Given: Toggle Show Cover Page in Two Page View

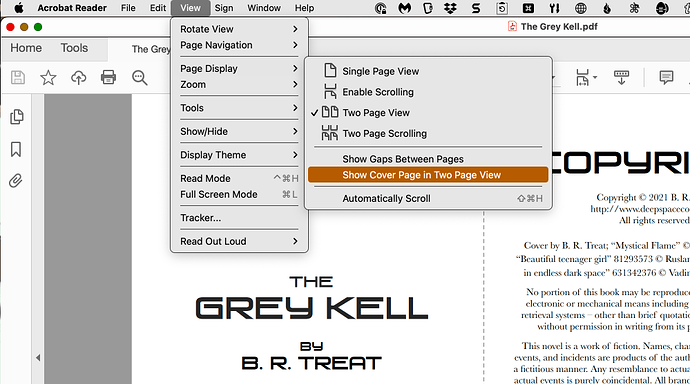Looking at the screenshot, I should (428, 175).
